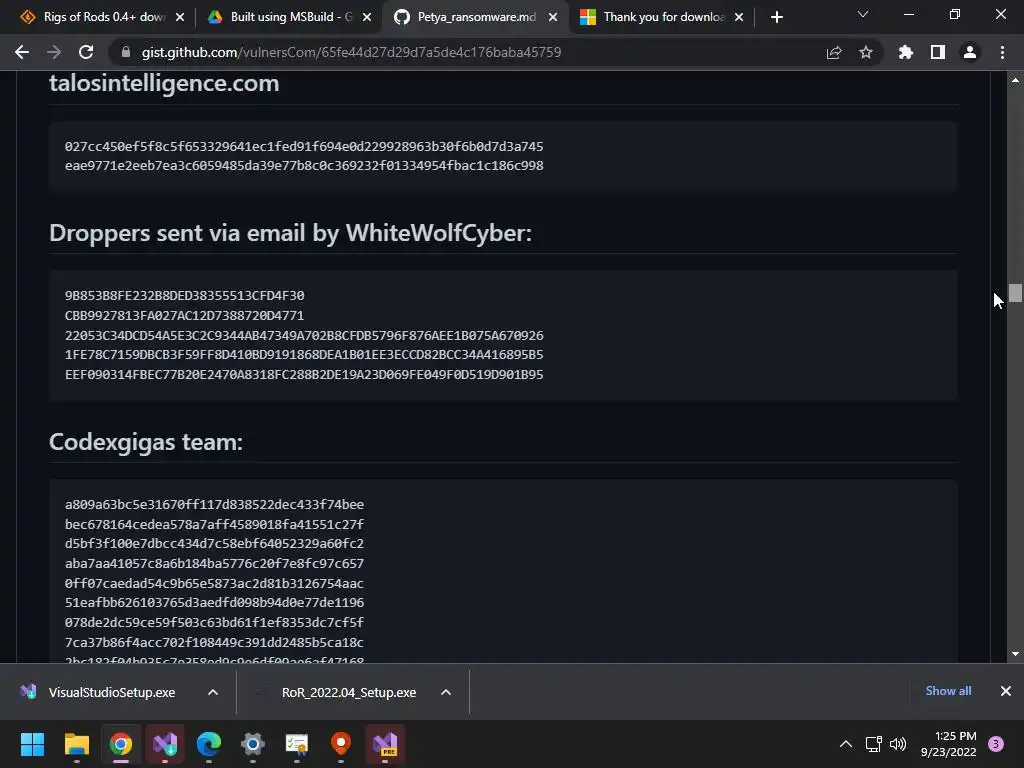Click the page scrollbar thumb
This screenshot has width=1024, height=768.
pyautogui.click(x=1015, y=293)
